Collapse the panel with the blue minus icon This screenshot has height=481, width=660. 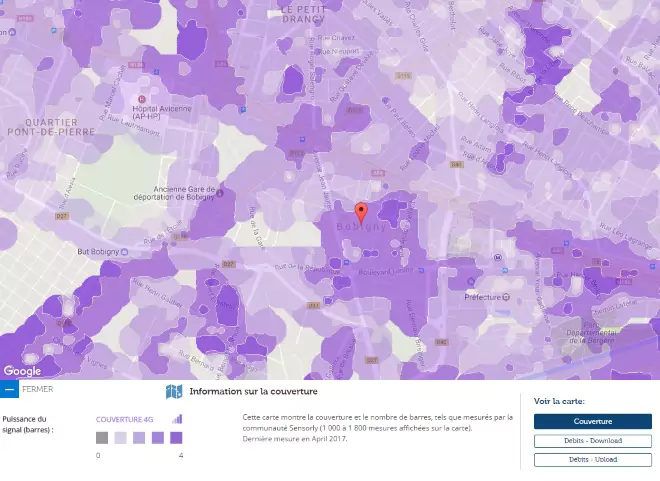pyautogui.click(x=9, y=389)
